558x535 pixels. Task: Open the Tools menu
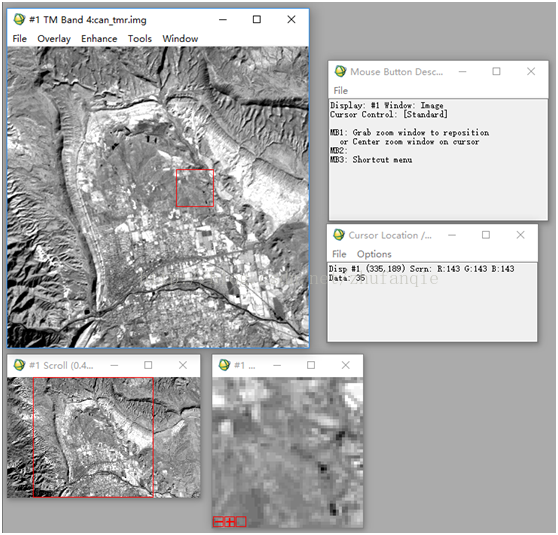coord(140,38)
